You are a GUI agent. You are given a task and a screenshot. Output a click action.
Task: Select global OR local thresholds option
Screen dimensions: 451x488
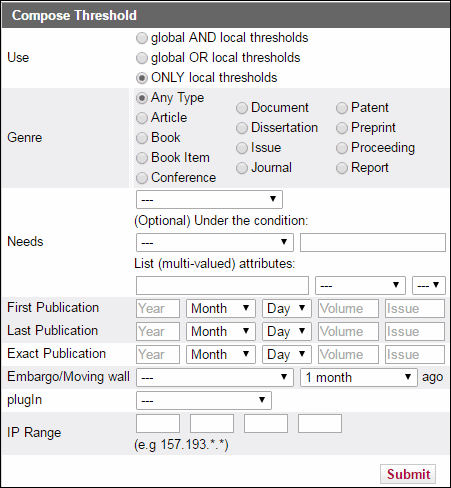[x=142, y=58]
